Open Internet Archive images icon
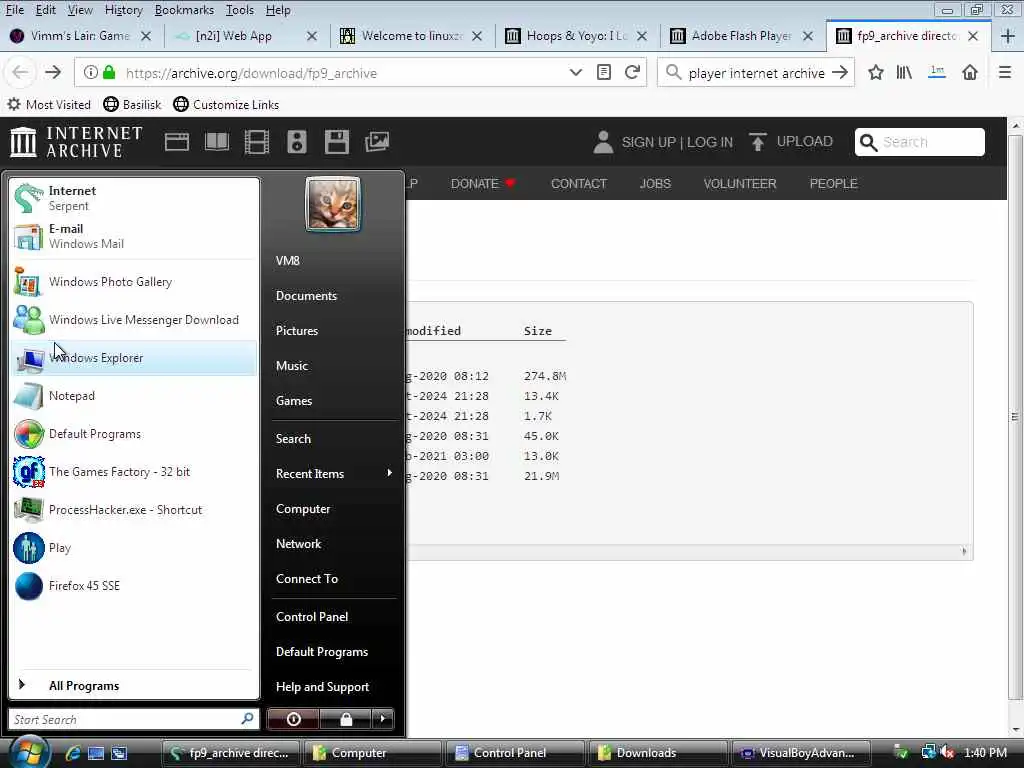This screenshot has height=768, width=1024. point(377,142)
